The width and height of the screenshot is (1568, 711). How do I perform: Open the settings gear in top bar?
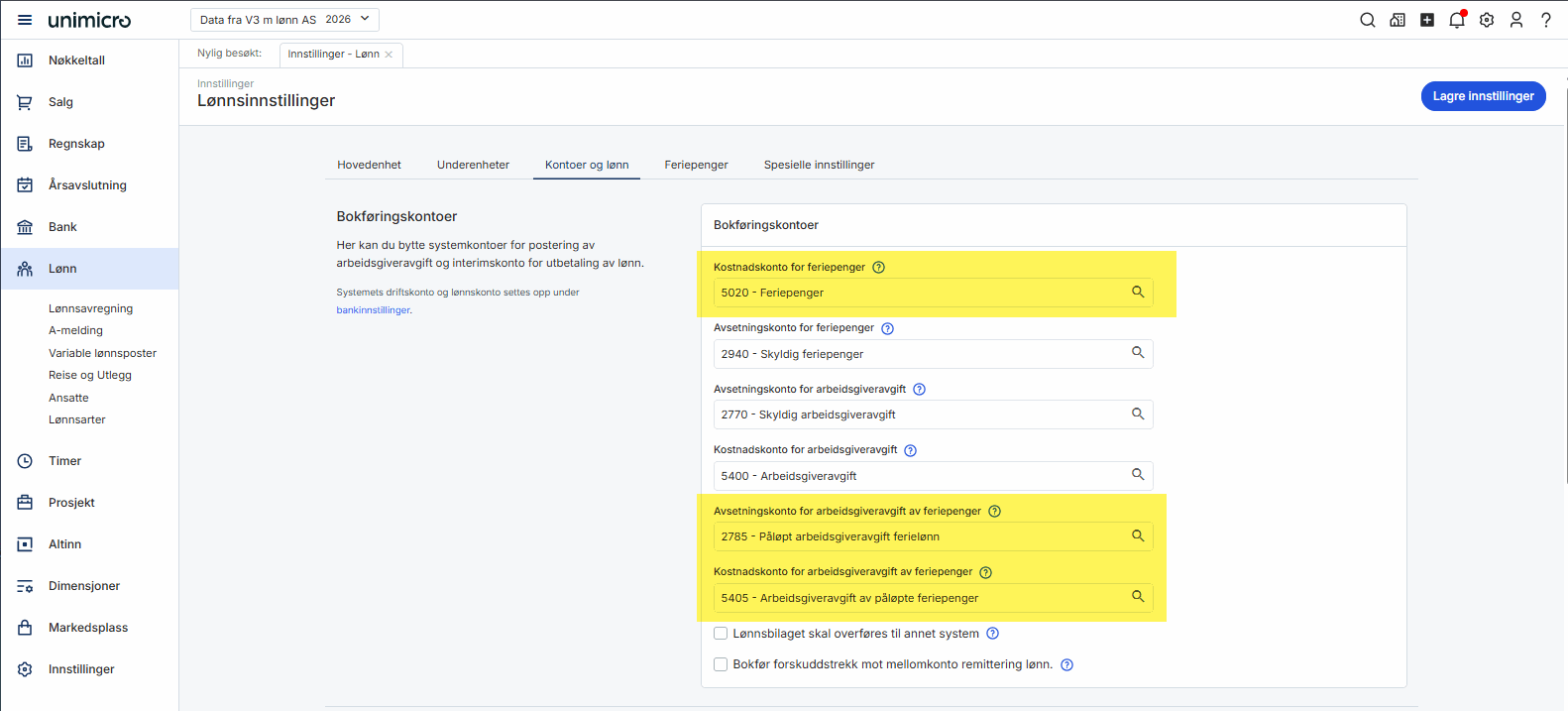pyautogui.click(x=1486, y=20)
